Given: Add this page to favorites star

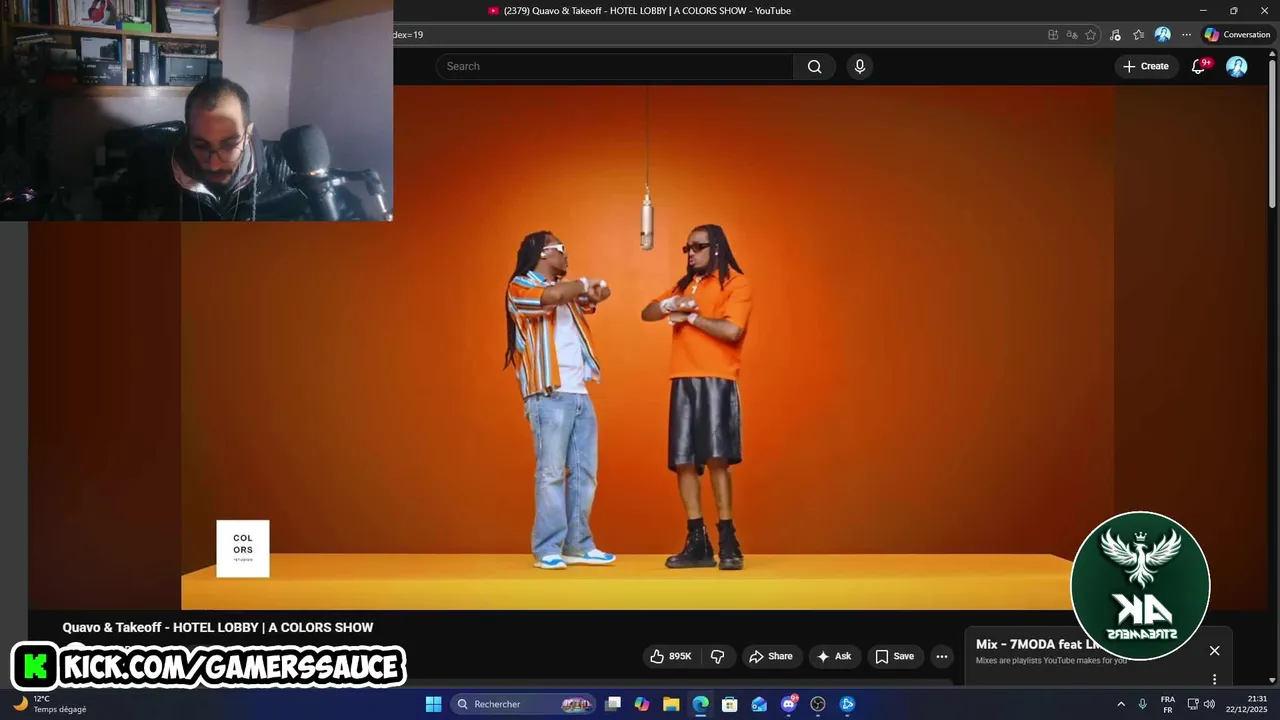Looking at the screenshot, I should tap(1091, 34).
